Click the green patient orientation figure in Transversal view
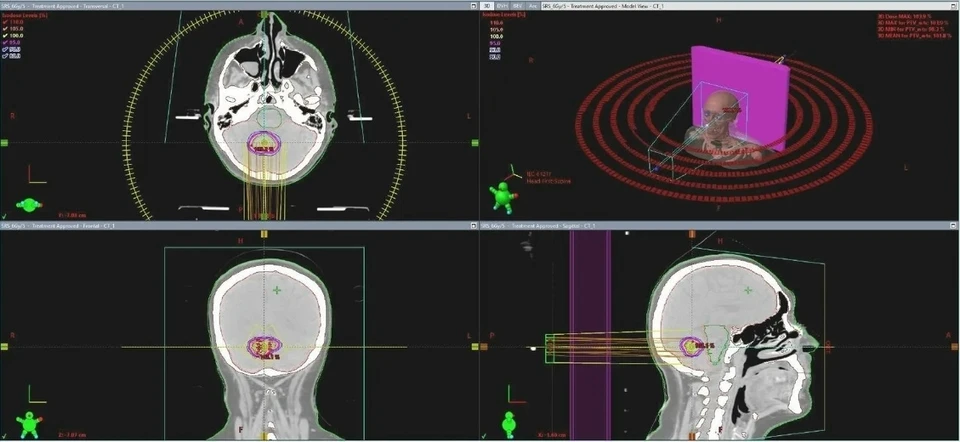The width and height of the screenshot is (960, 442). point(32,205)
